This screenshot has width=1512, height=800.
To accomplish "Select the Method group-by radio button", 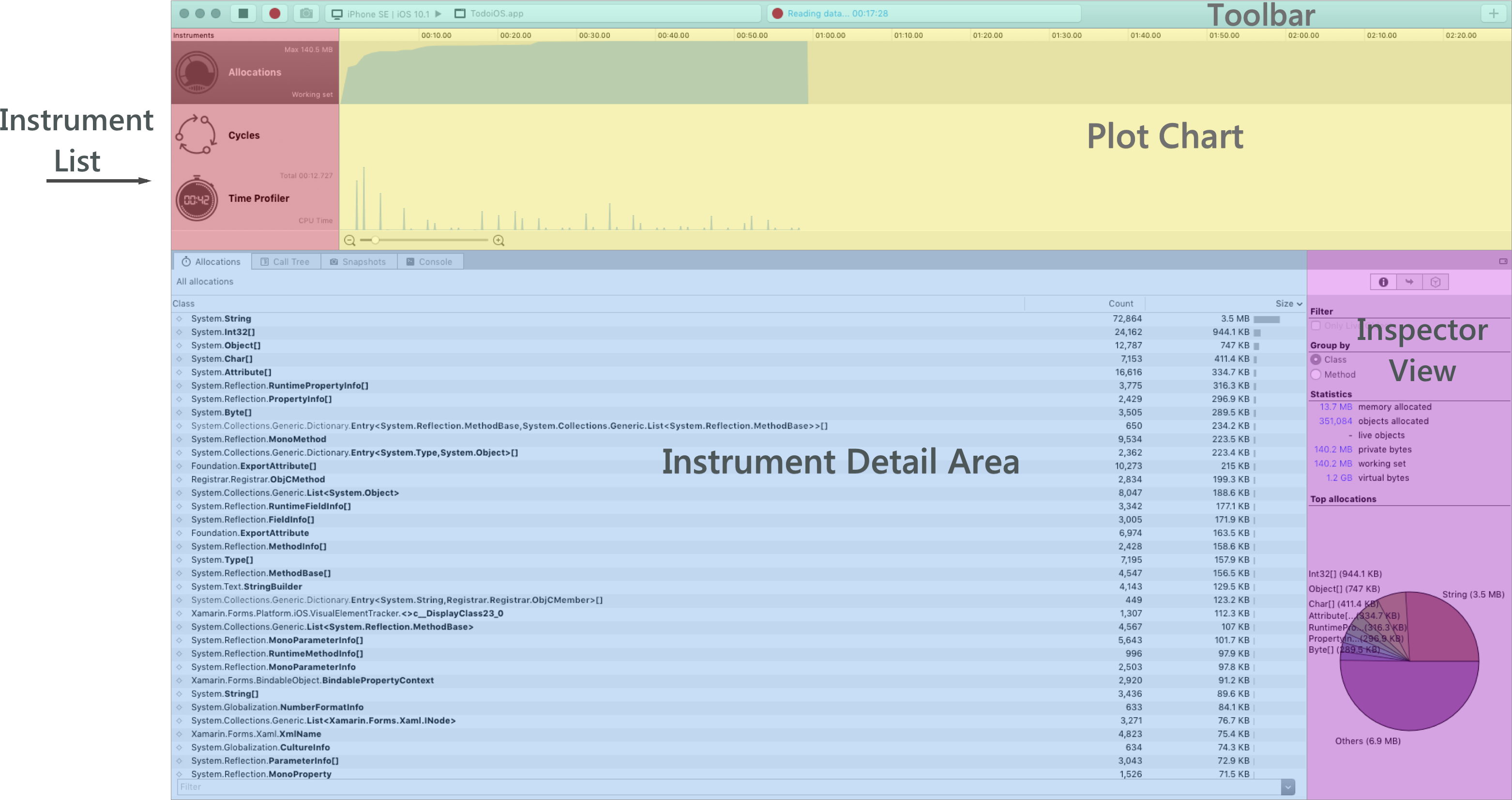I will click(x=1316, y=374).
